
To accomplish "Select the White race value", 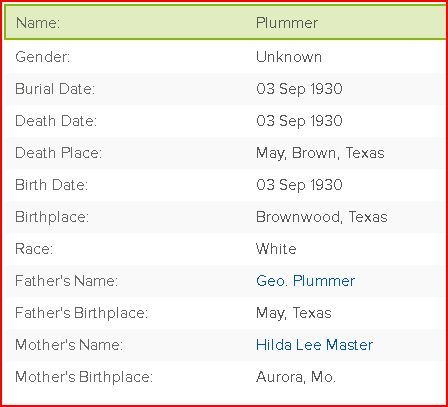I will 276,249.
